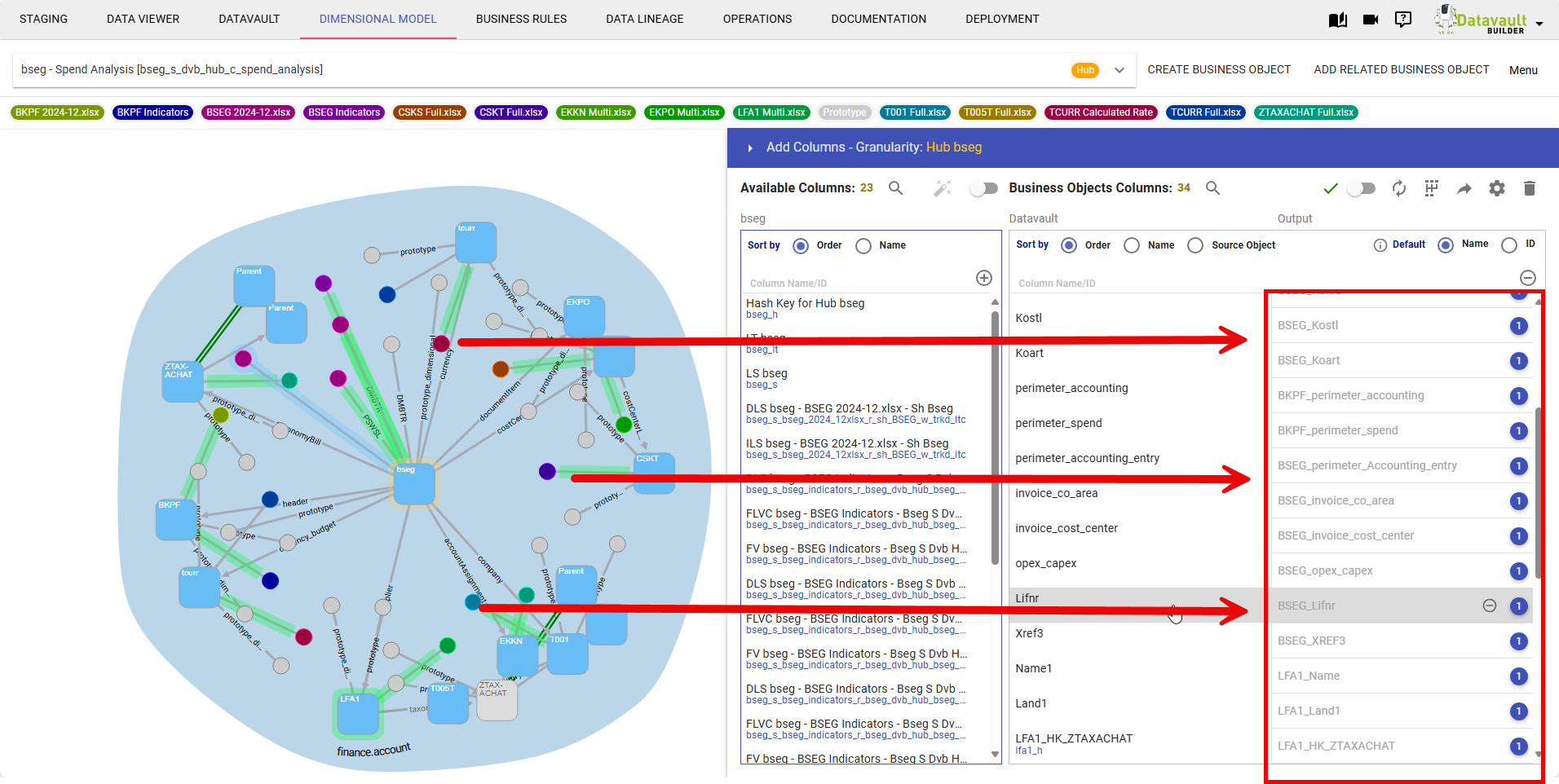Viewport: 1559px width, 784px height.
Task: Open the business object selector dropdown arrow
Action: [x=1120, y=70]
